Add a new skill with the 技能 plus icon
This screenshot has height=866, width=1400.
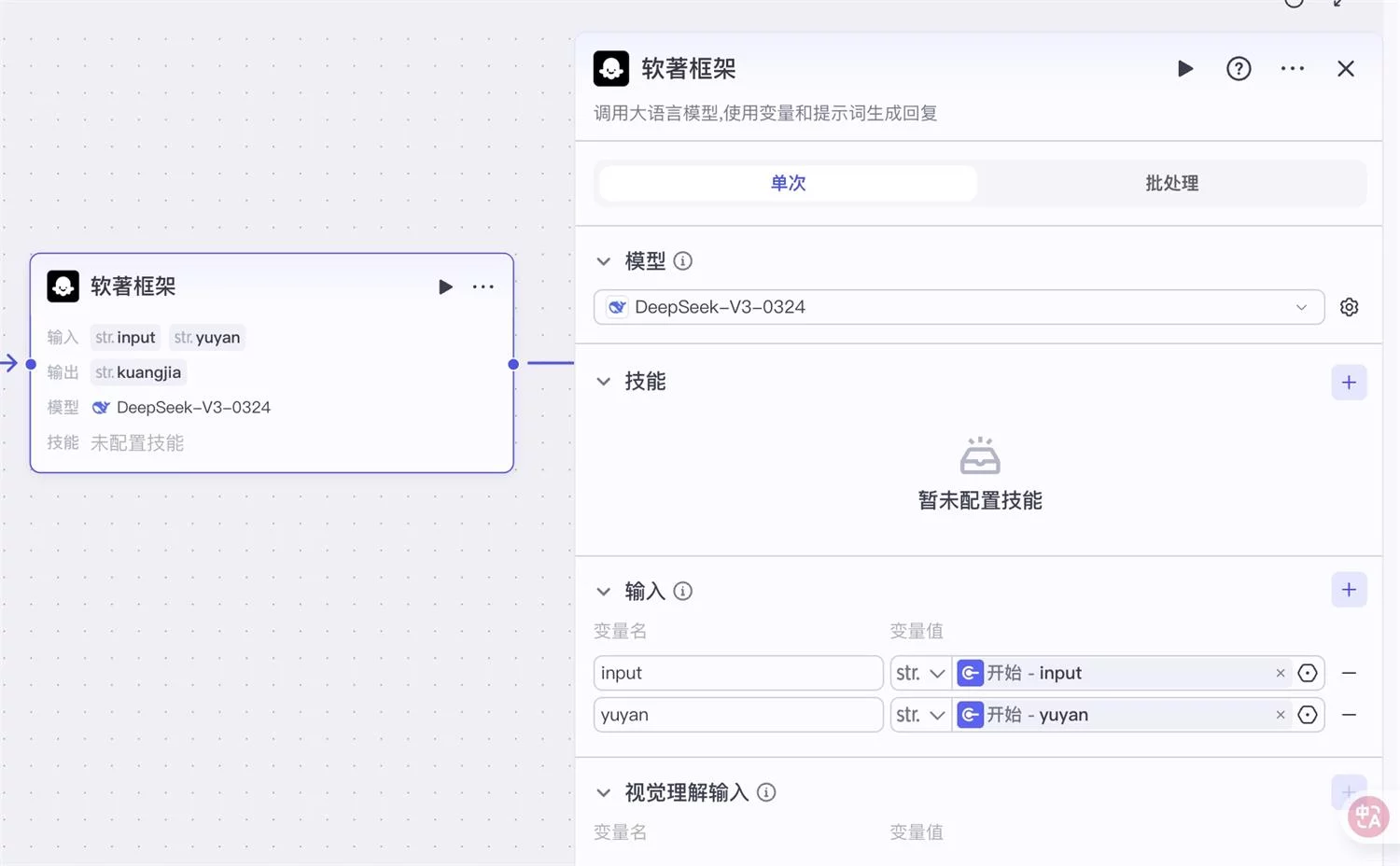point(1348,382)
